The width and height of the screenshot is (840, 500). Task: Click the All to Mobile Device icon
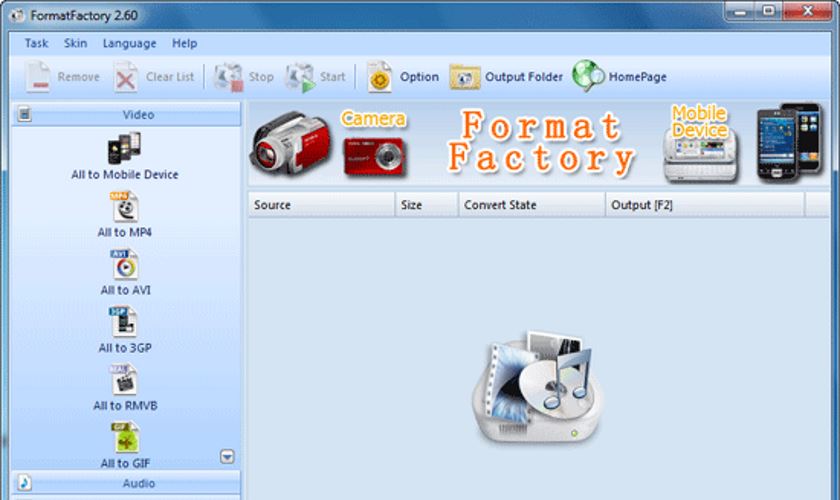click(124, 149)
